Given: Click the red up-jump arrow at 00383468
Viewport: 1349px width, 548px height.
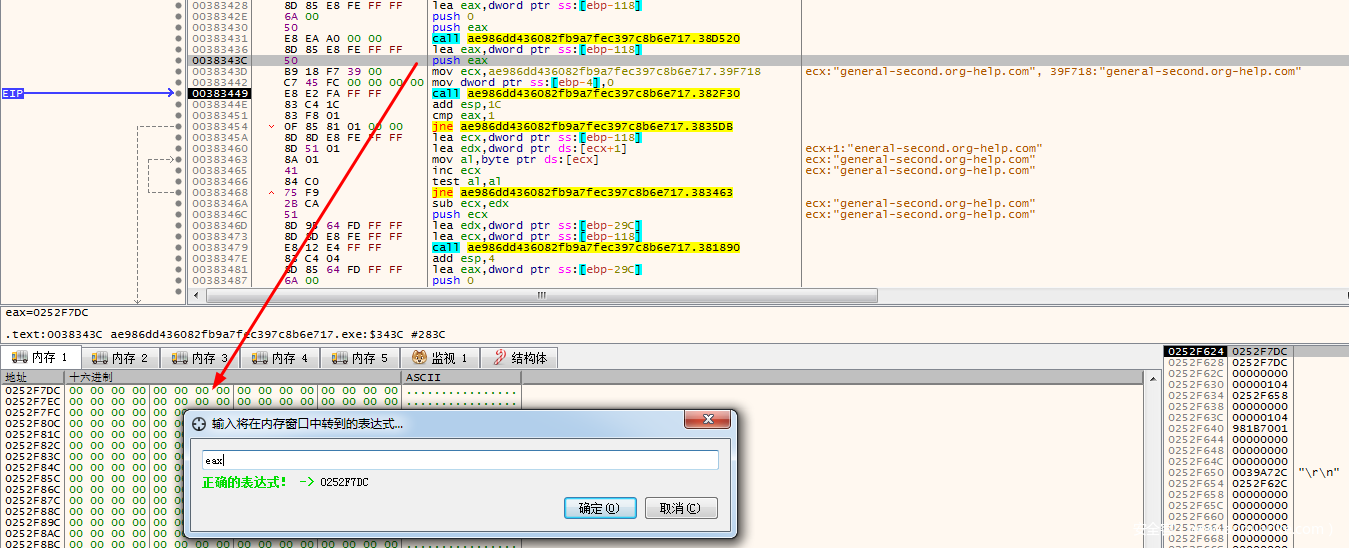Looking at the screenshot, I should pyautogui.click(x=272, y=192).
